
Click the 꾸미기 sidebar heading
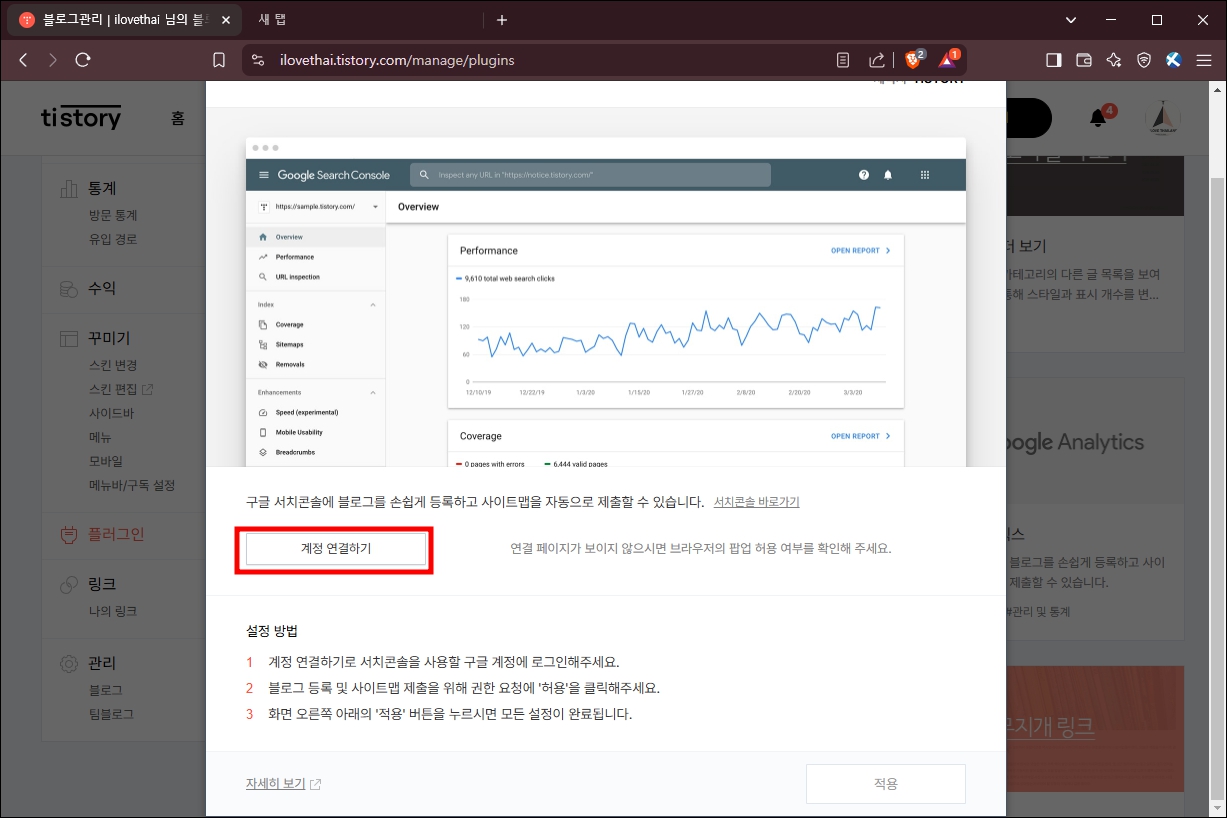(x=109, y=338)
